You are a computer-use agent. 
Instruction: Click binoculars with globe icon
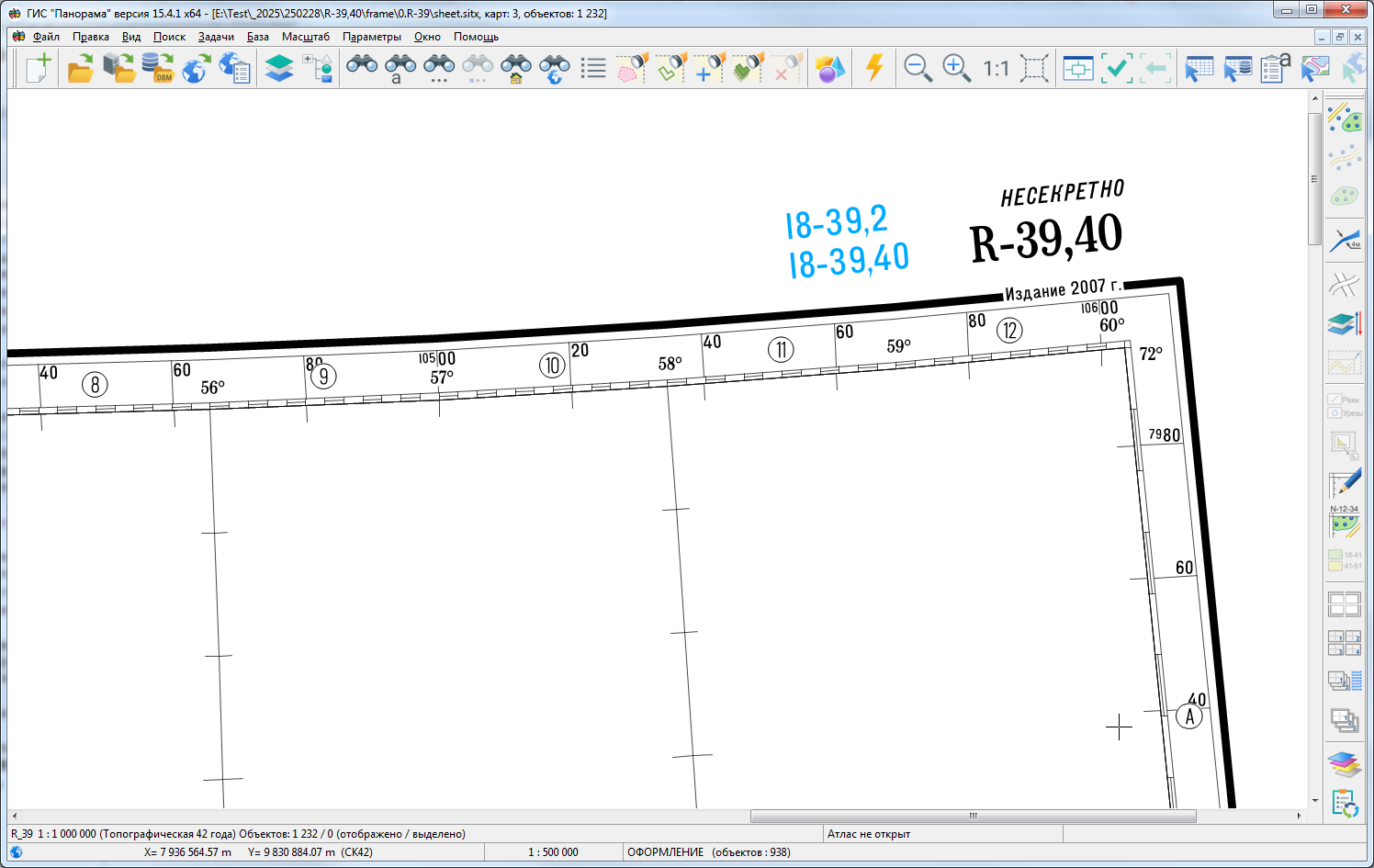[555, 68]
